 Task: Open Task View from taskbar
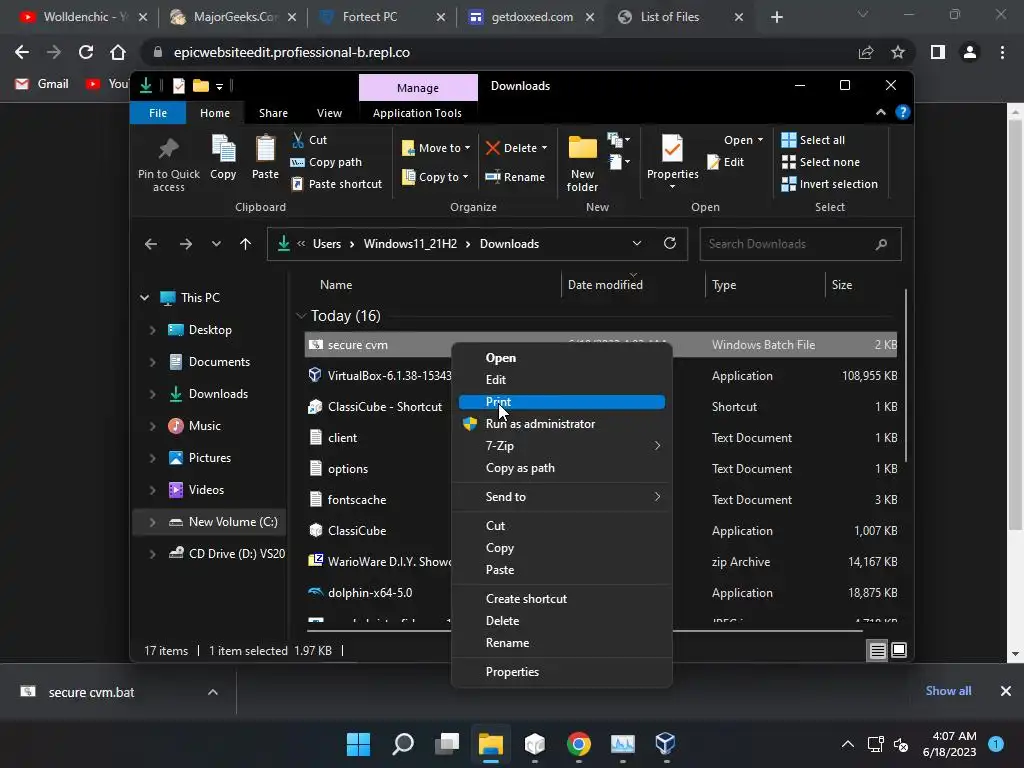(447, 744)
